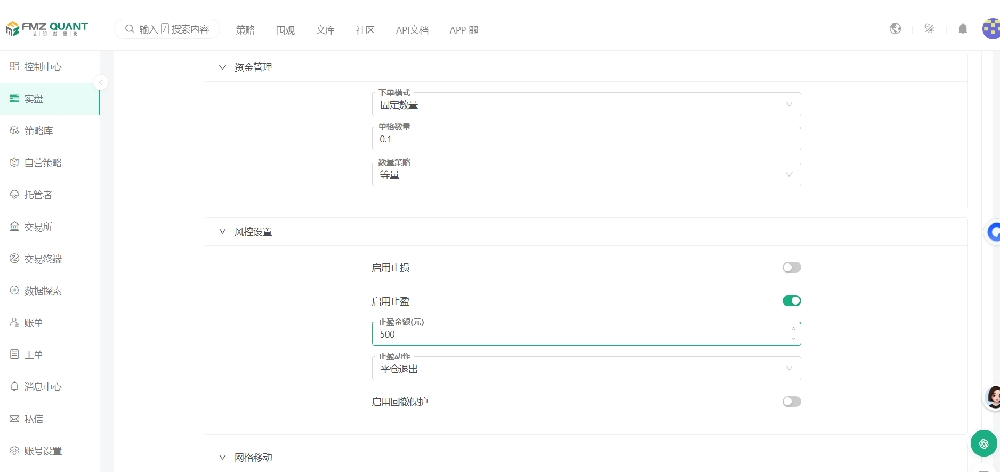This screenshot has width=1000, height=472.
Task: Click the notification bell icon
Action: click(962, 29)
